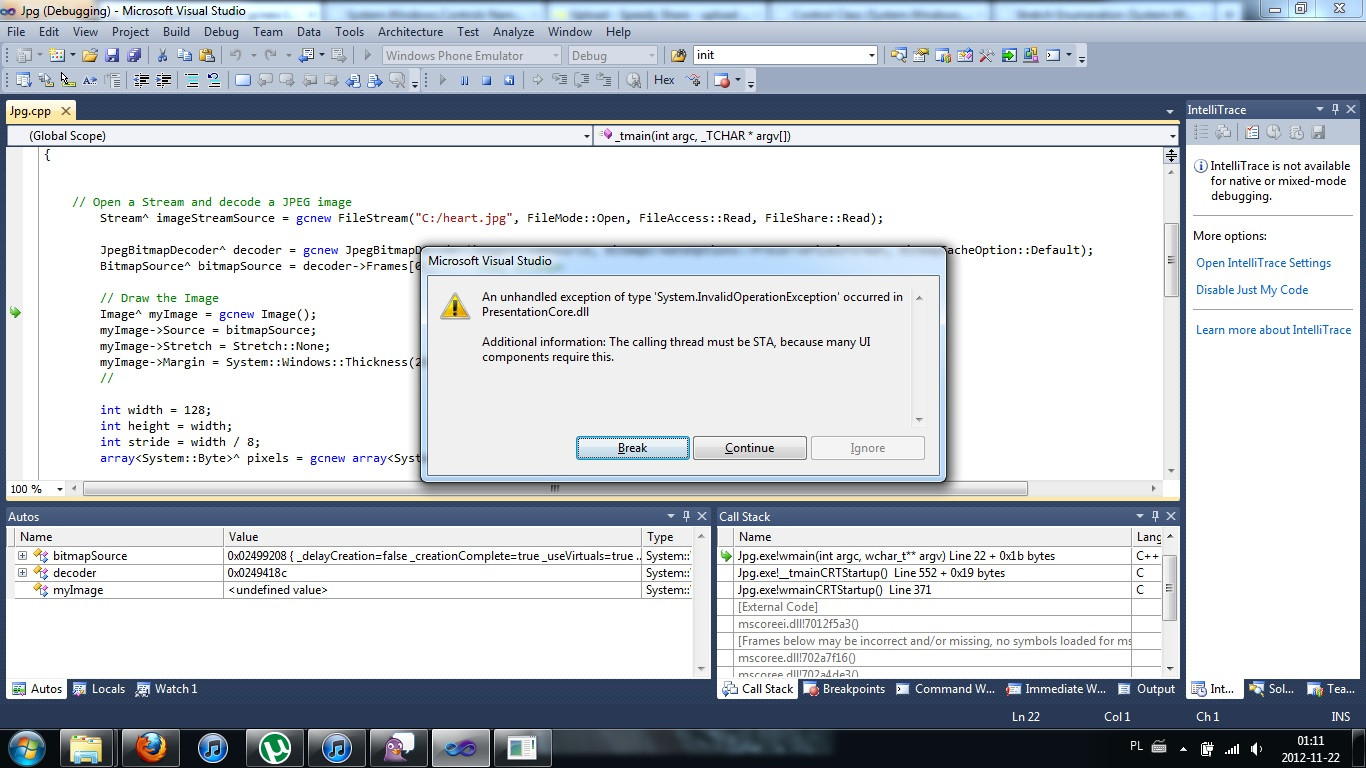Image resolution: width=1366 pixels, height=768 pixels.
Task: Undo the last edit
Action: tap(236, 55)
